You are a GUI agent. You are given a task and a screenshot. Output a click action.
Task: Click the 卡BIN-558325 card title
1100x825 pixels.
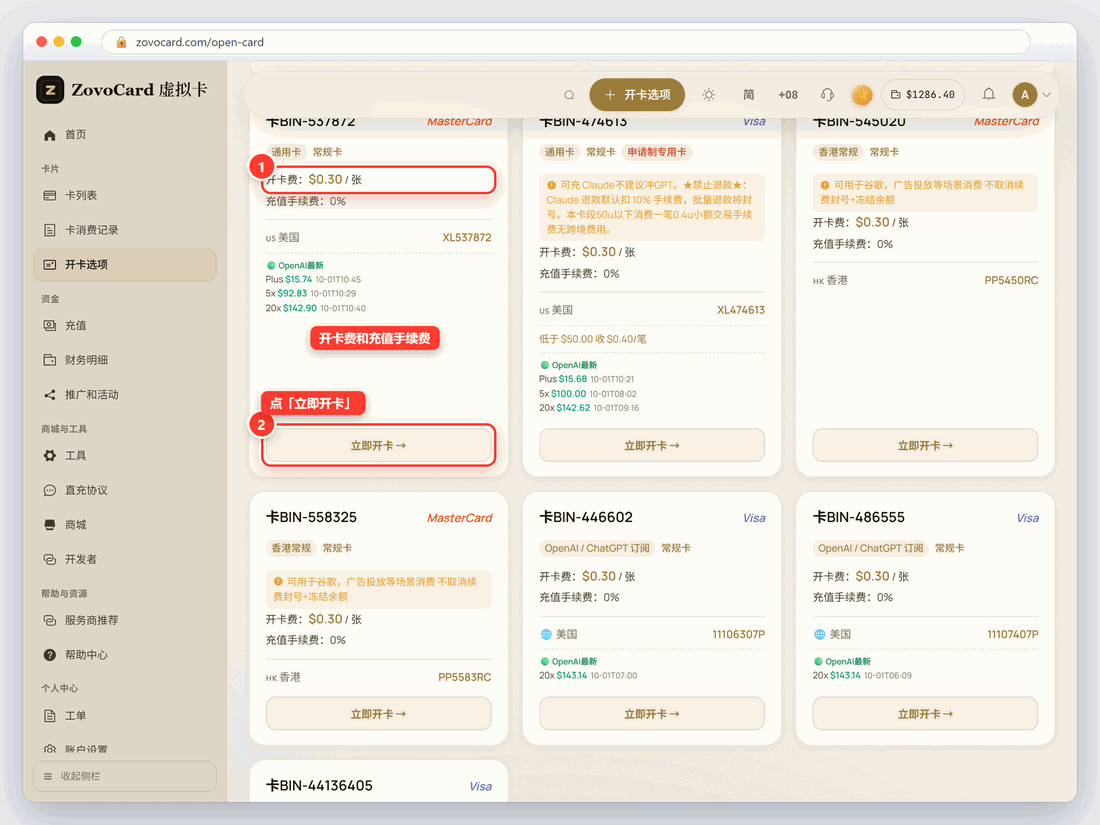311,518
